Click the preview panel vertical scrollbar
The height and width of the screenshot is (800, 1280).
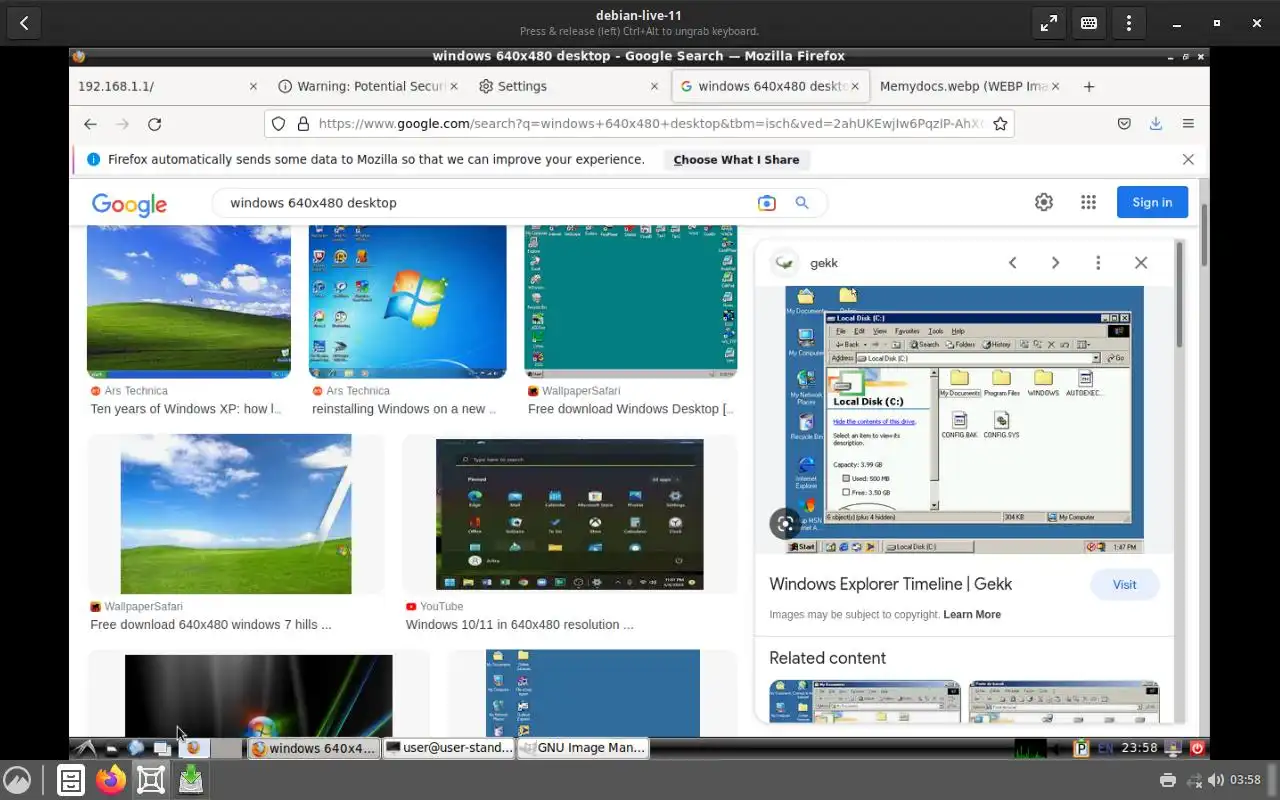point(1179,295)
